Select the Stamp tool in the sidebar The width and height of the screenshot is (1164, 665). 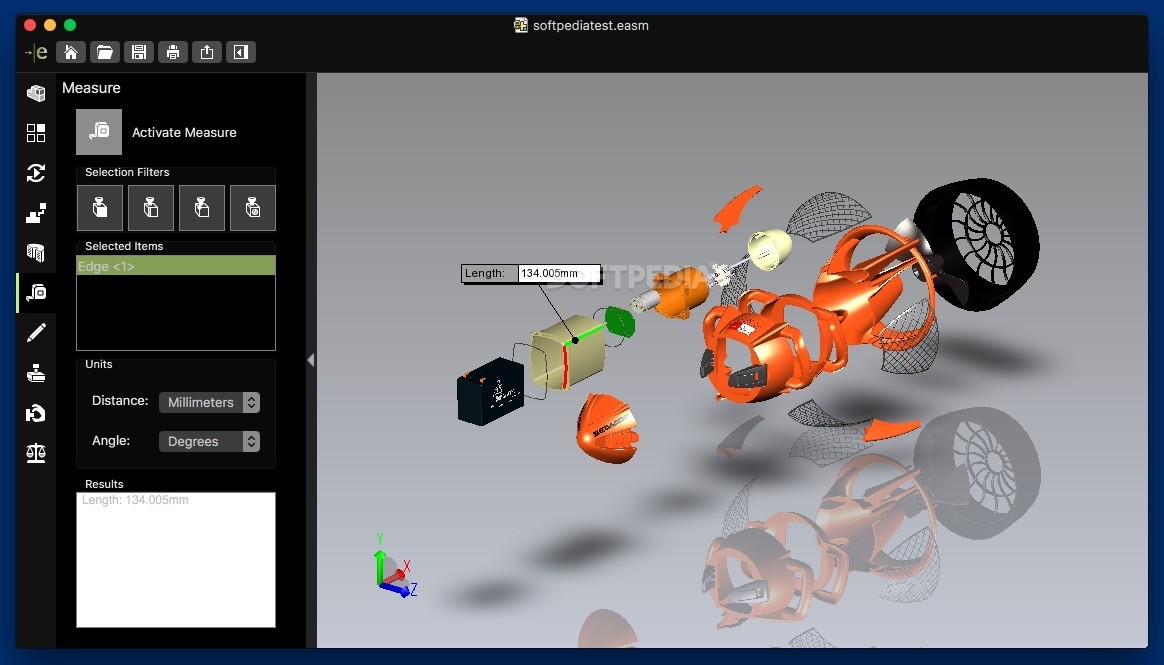(x=36, y=372)
